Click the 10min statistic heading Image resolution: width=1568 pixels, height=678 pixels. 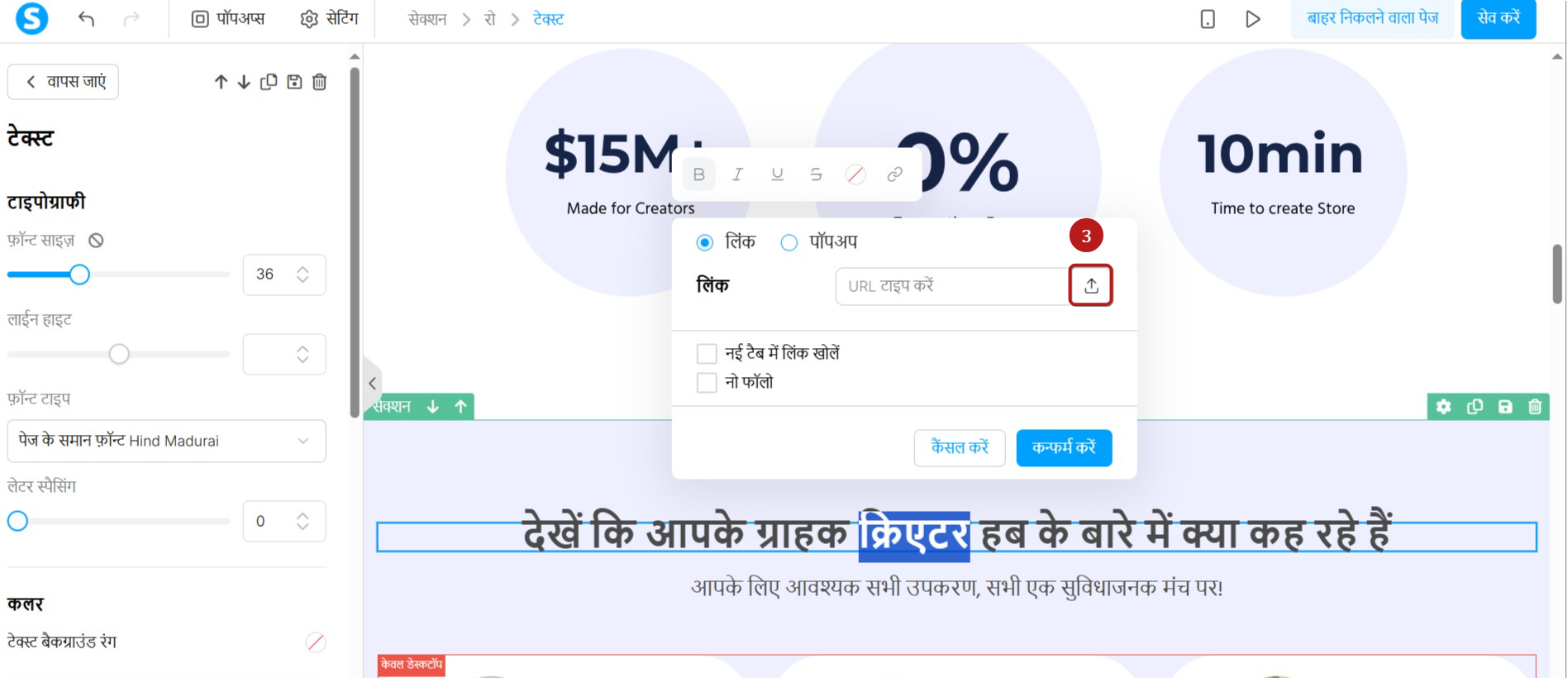pyautogui.click(x=1280, y=154)
